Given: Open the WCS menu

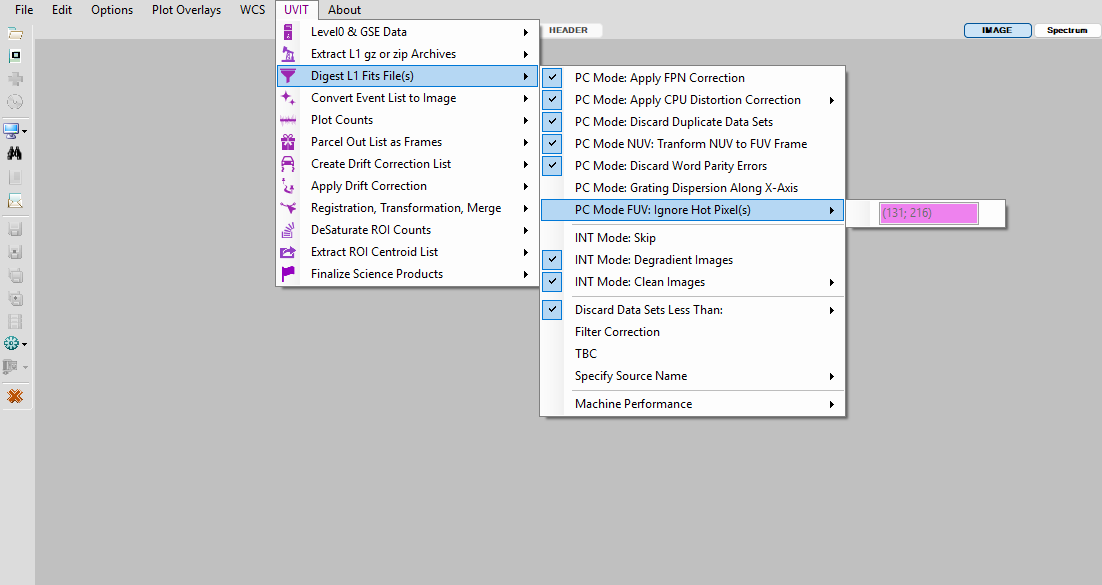Looking at the screenshot, I should coord(252,10).
